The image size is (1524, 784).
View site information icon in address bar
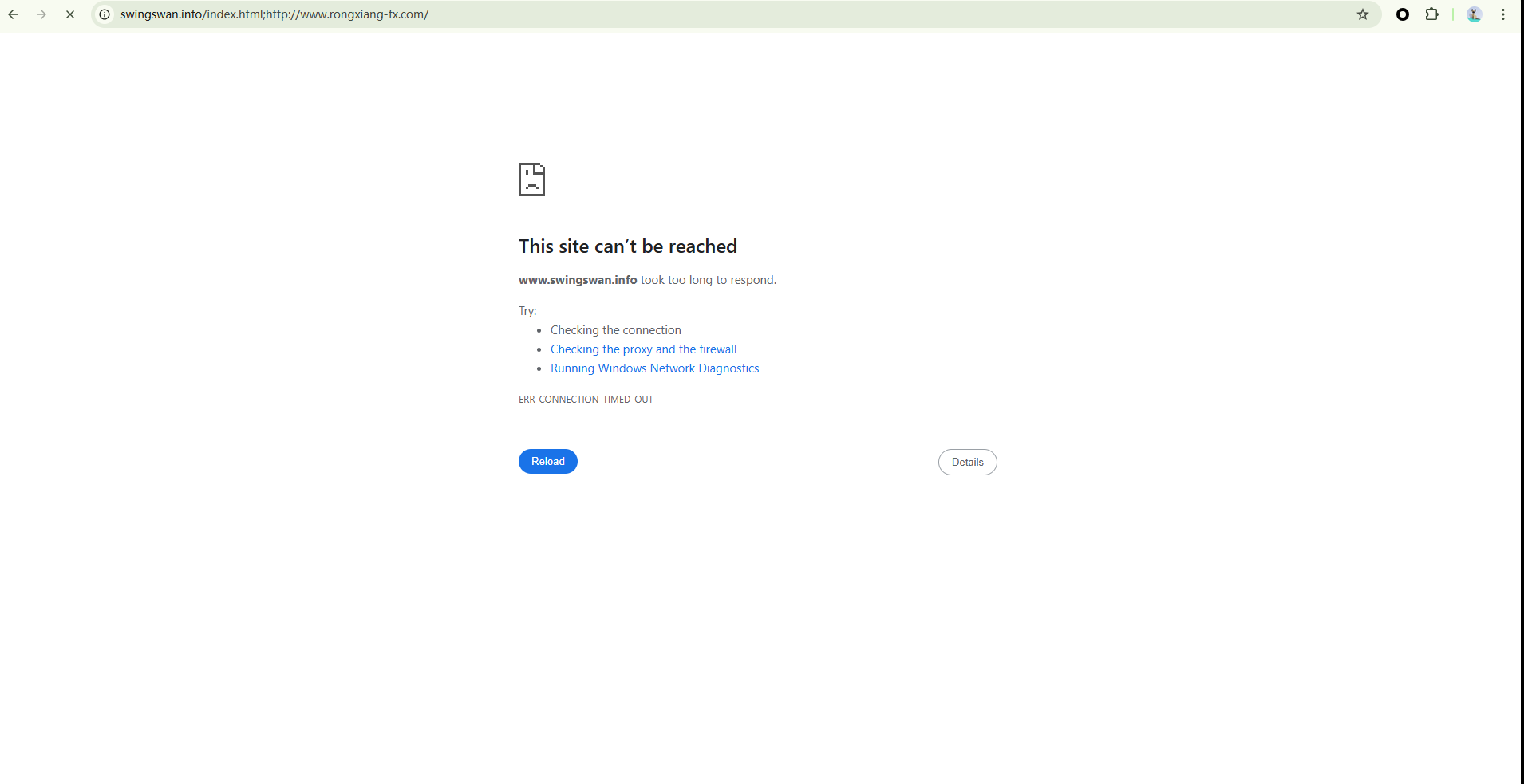click(105, 14)
